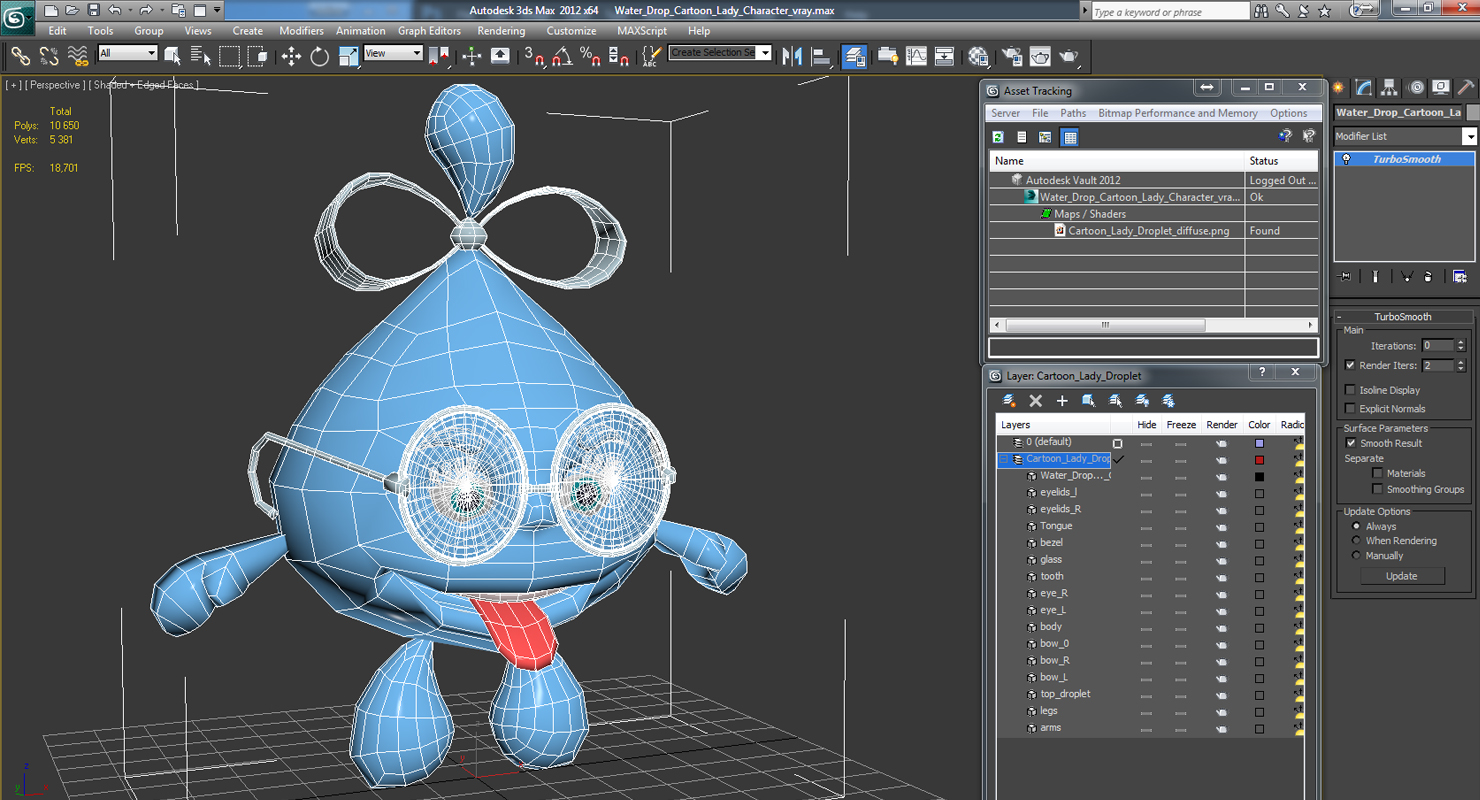Open the MAXScript menu
Screen dimensions: 1480x800
(642, 31)
